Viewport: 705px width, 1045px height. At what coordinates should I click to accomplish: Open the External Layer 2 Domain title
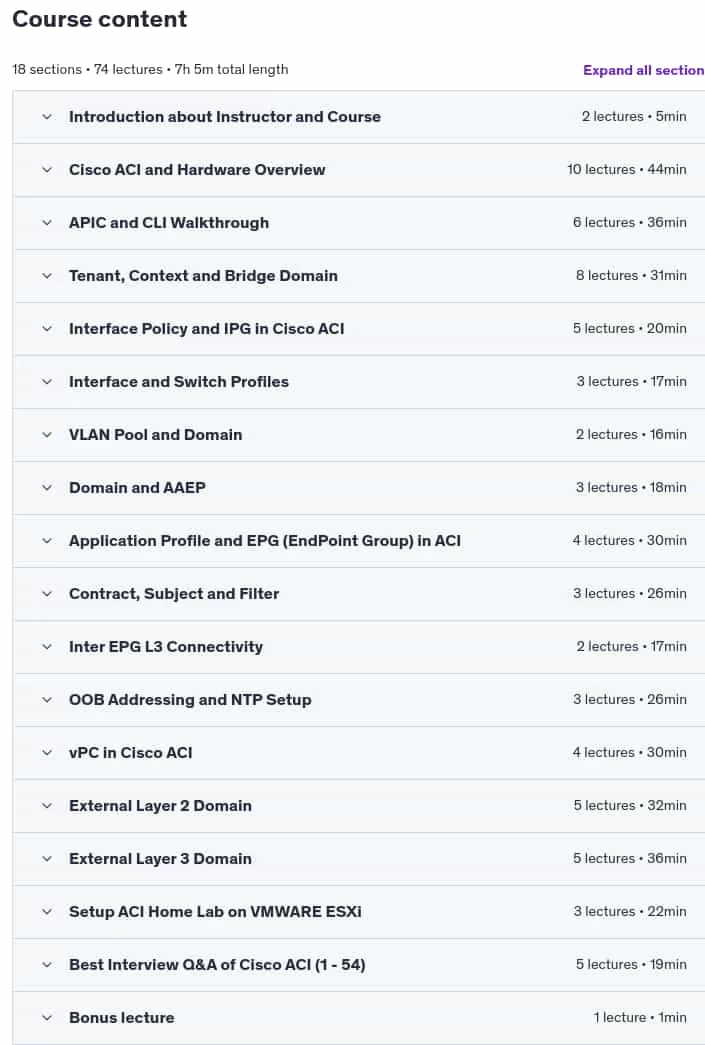160,806
